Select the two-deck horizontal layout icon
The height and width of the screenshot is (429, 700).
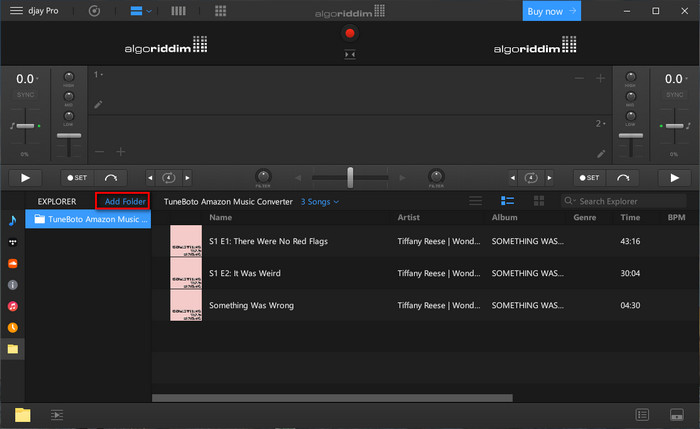(136, 11)
